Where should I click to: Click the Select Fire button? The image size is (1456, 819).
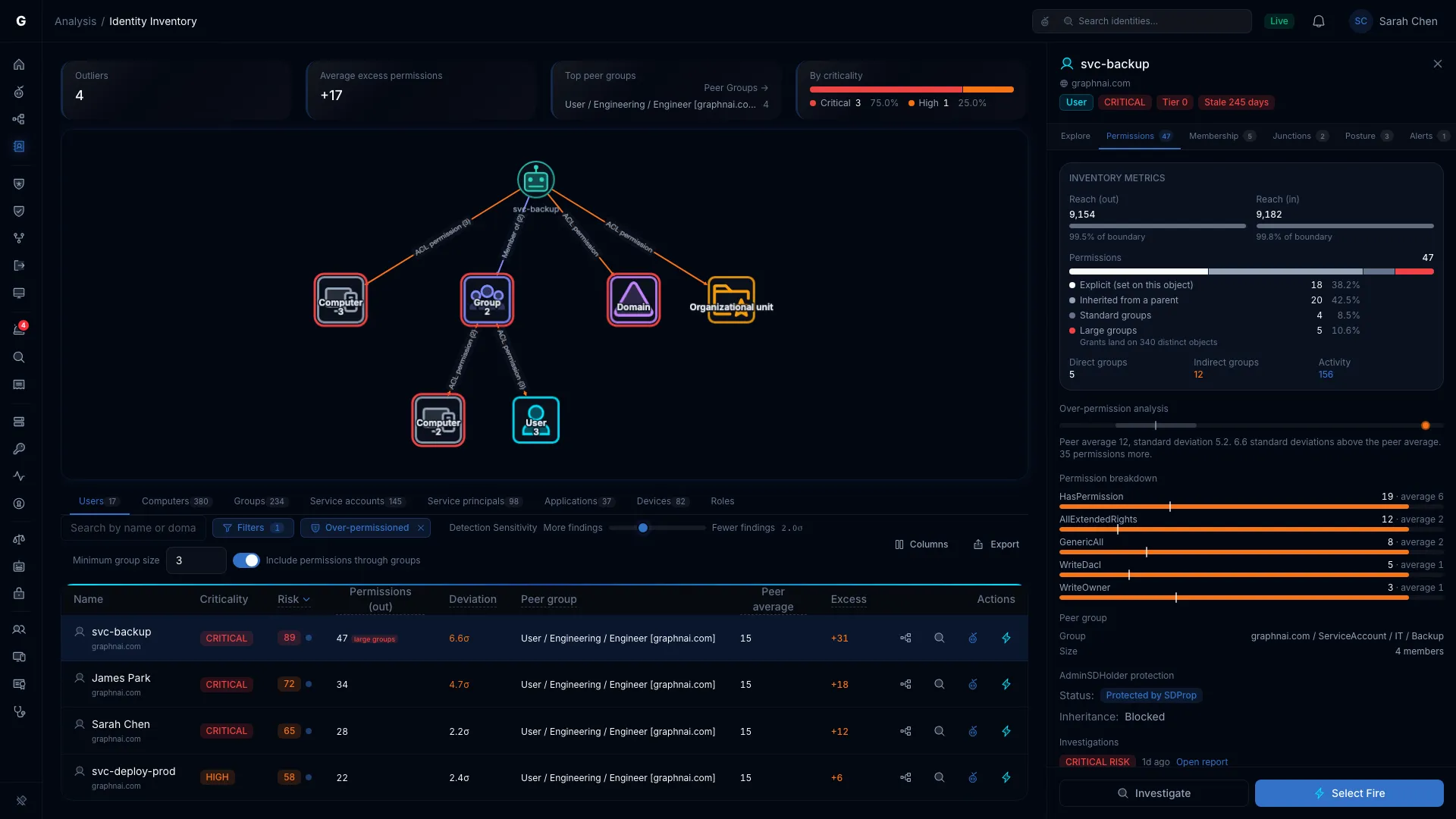coord(1349,793)
